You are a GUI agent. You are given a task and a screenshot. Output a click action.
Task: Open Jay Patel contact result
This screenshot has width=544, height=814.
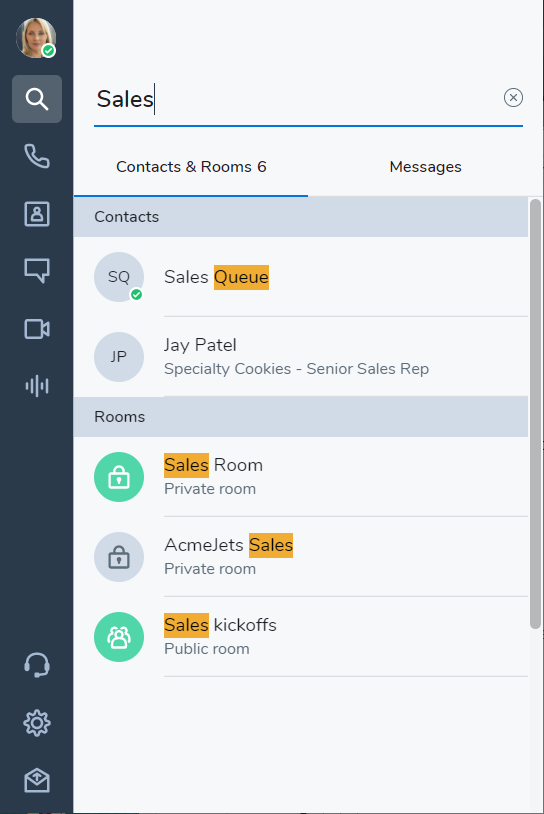pos(301,357)
